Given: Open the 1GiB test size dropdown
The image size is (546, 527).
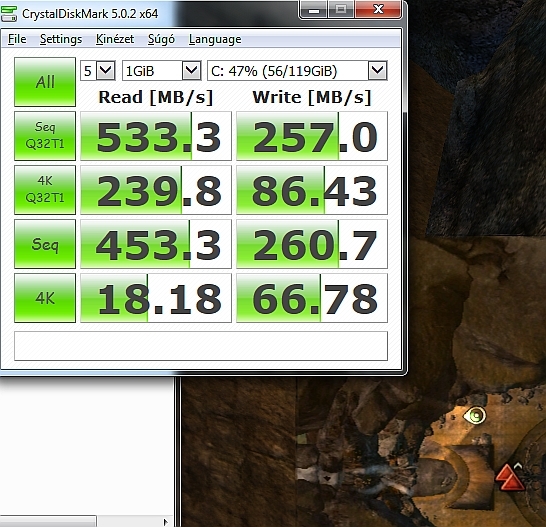Looking at the screenshot, I should point(162,71).
